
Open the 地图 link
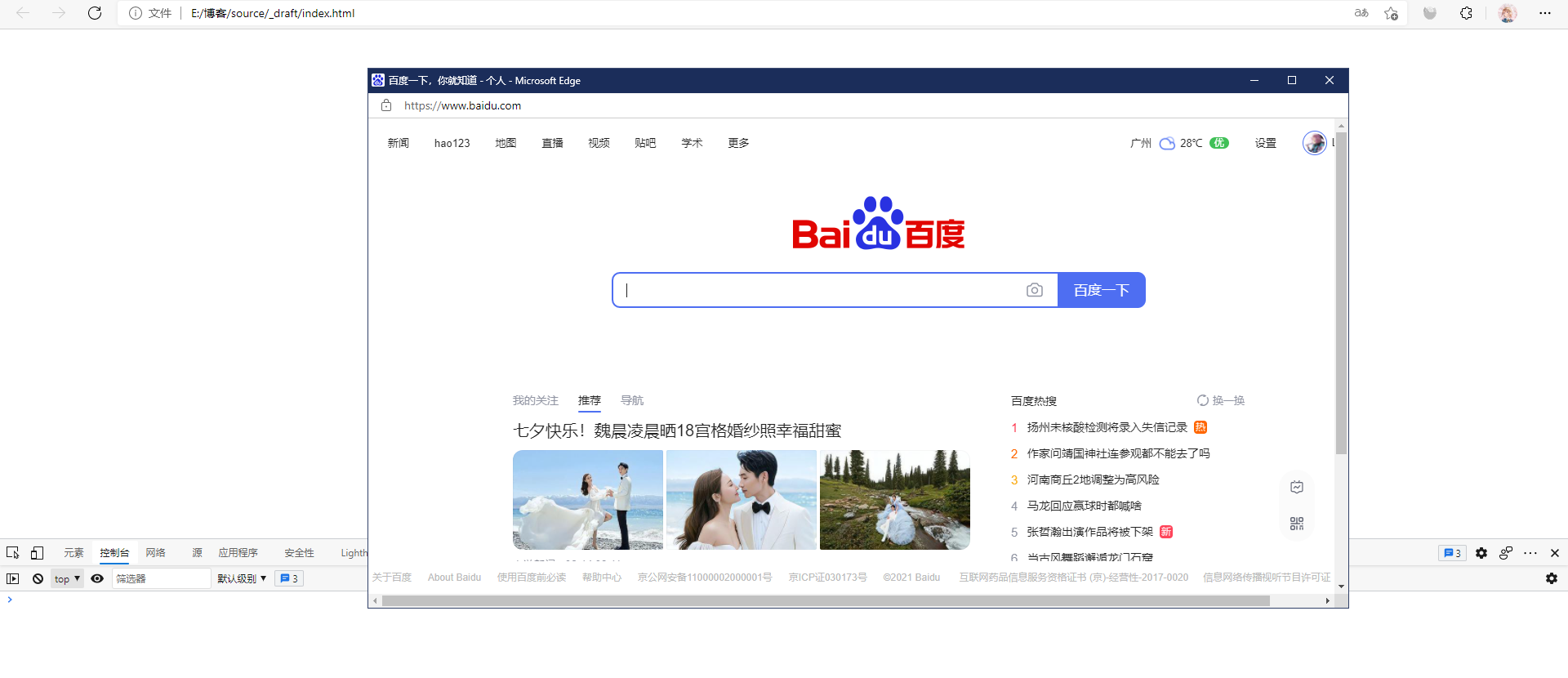pyautogui.click(x=506, y=143)
